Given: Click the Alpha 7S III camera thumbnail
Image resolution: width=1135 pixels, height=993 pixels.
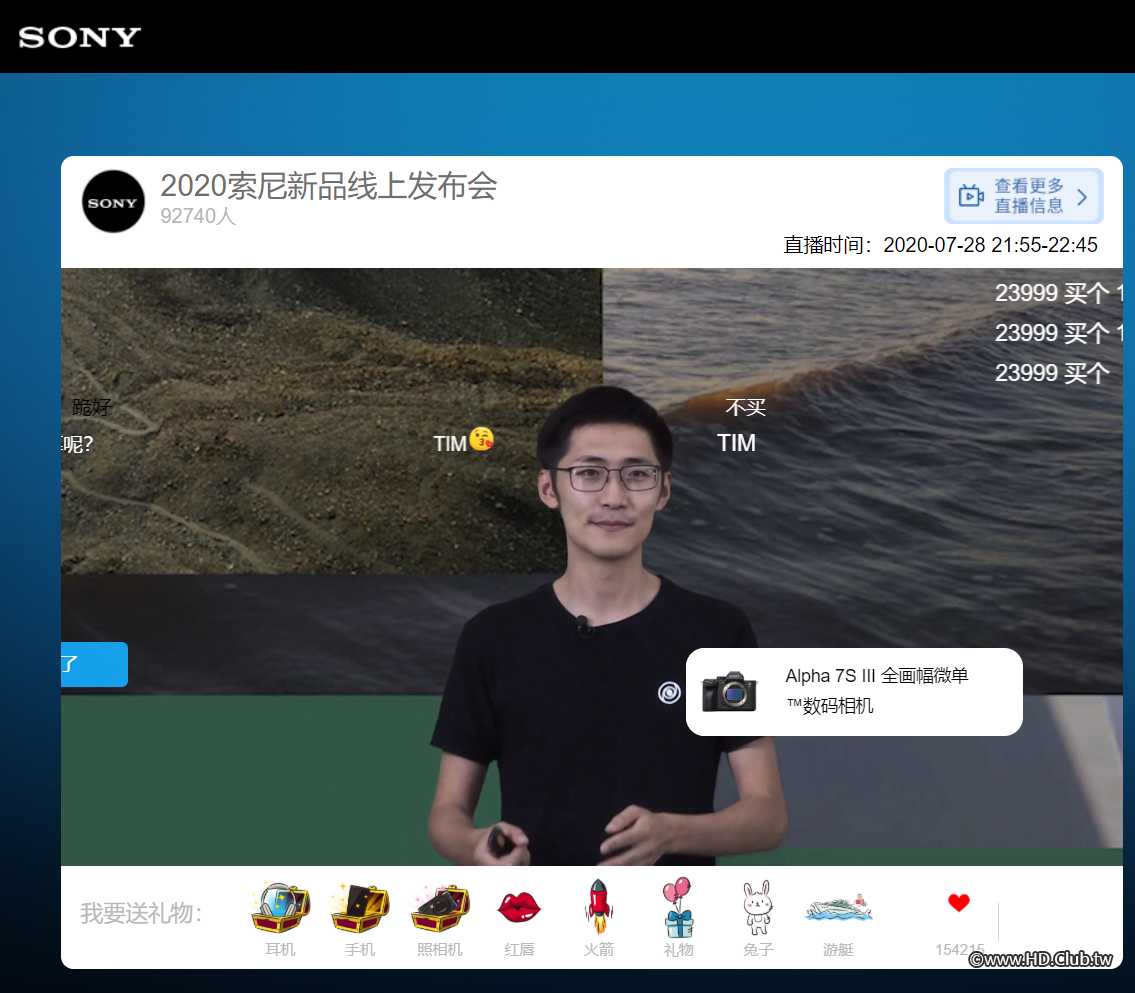Looking at the screenshot, I should coord(730,692).
